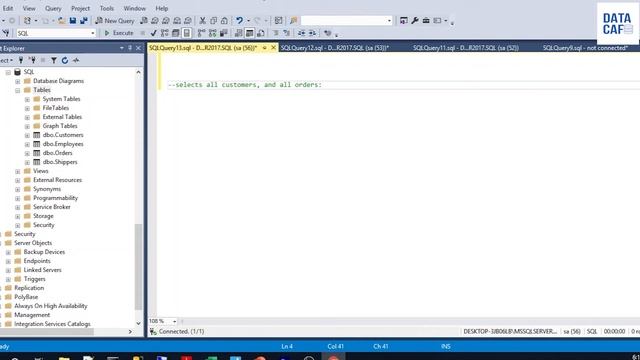The image size is (640, 360).
Task: Open the Toolbox icon in toolbar
Action: coord(426,20)
